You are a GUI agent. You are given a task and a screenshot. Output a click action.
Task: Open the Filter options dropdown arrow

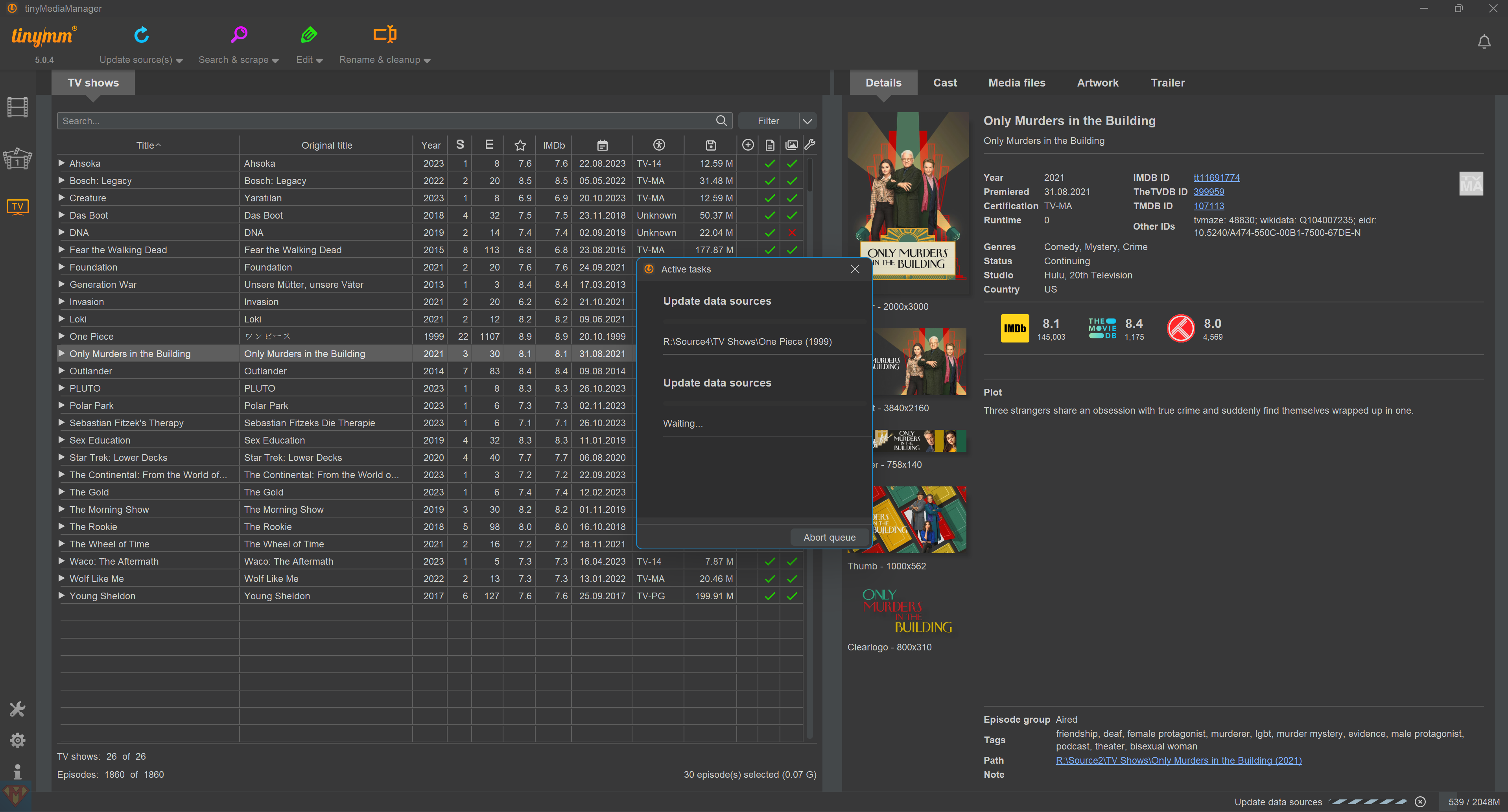[807, 121]
